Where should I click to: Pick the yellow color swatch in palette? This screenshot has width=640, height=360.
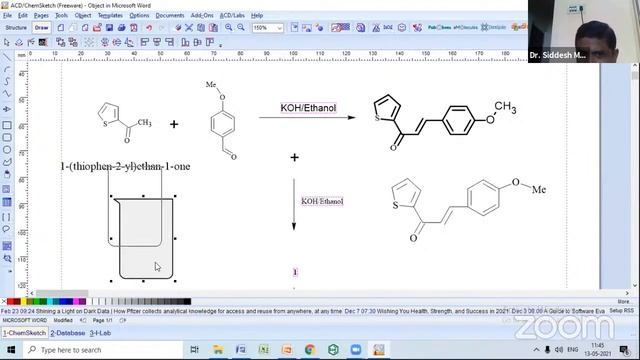pos(24,302)
